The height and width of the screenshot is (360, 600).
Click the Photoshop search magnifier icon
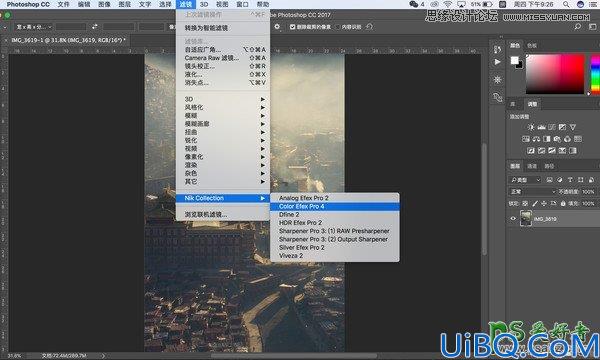[x=577, y=27]
